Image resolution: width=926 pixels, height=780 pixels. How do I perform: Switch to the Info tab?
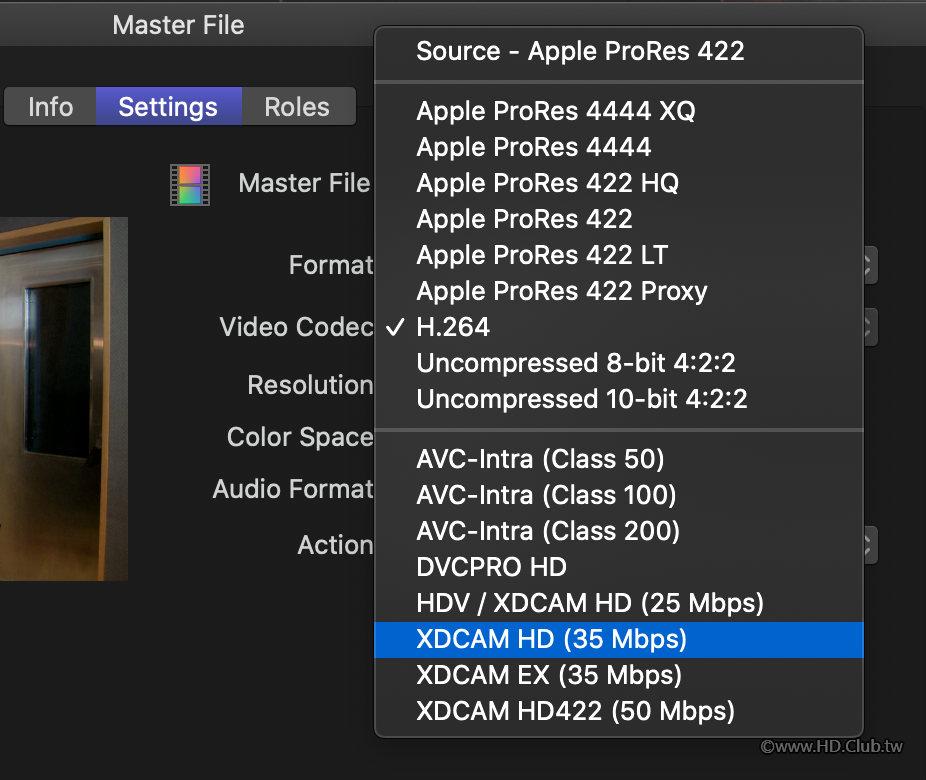click(50, 107)
